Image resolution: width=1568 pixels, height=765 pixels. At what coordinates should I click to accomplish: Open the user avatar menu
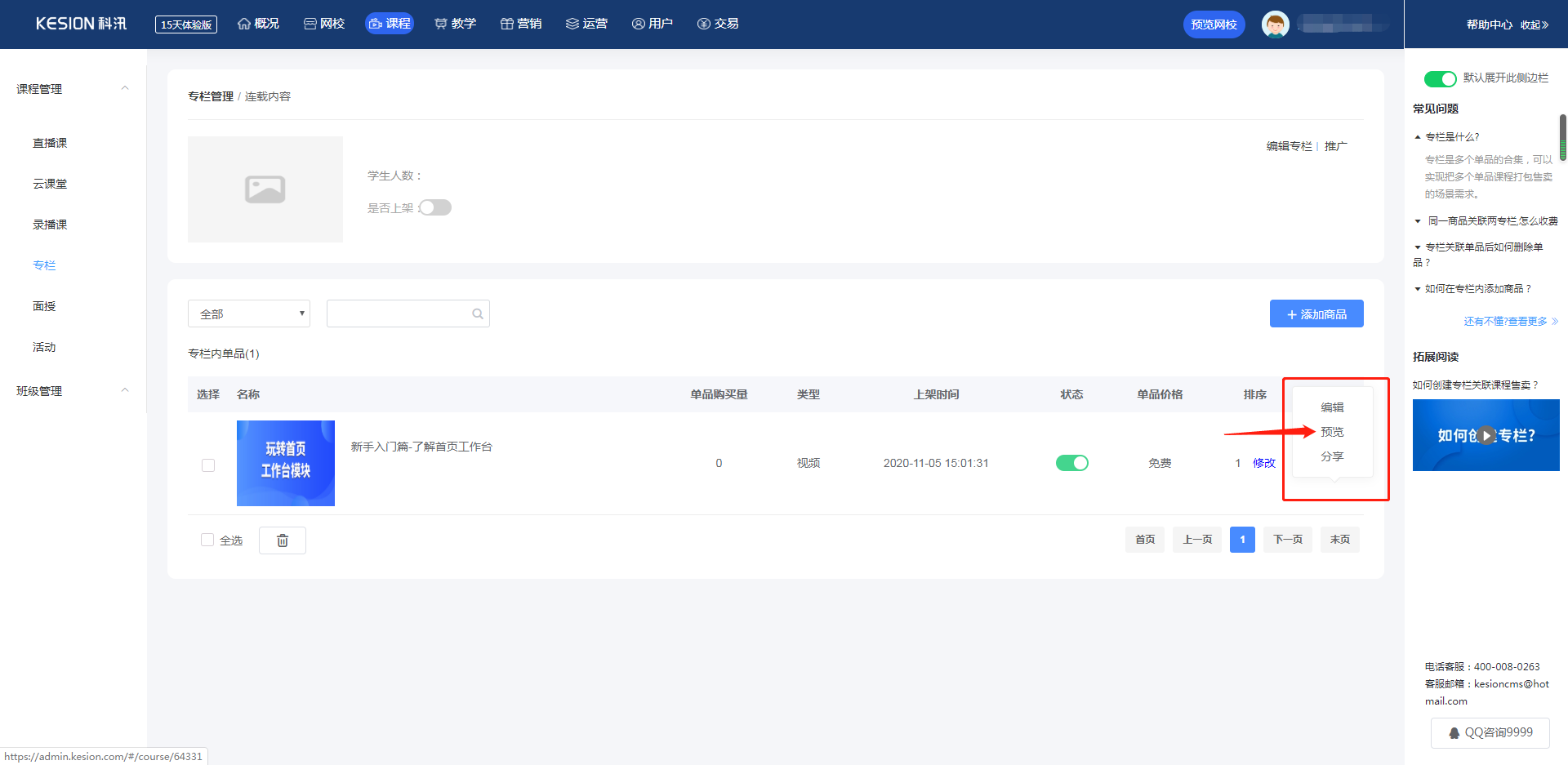point(1275,24)
